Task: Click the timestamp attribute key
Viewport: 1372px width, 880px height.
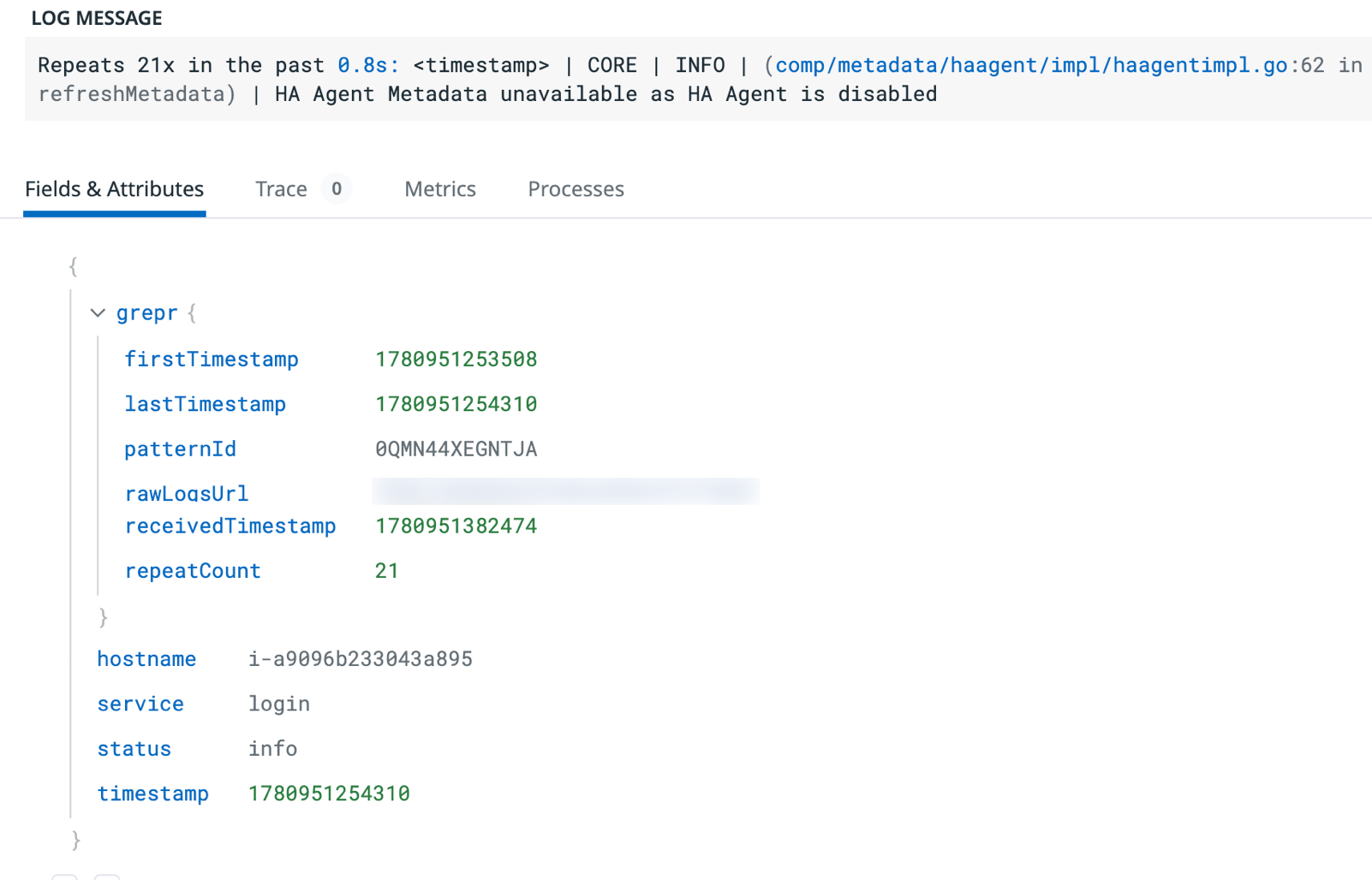Action: pos(153,794)
